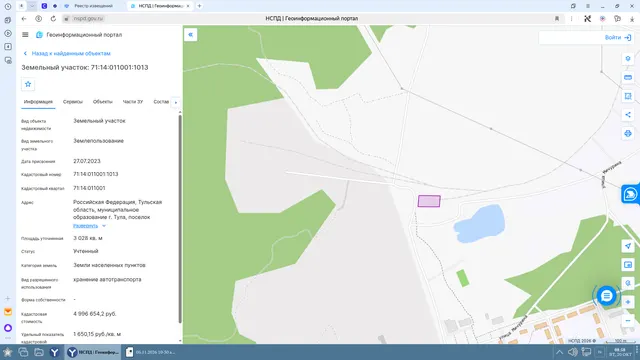Add land plot to favorites with star
Viewport: 640px width, 360px height.
tap(28, 84)
